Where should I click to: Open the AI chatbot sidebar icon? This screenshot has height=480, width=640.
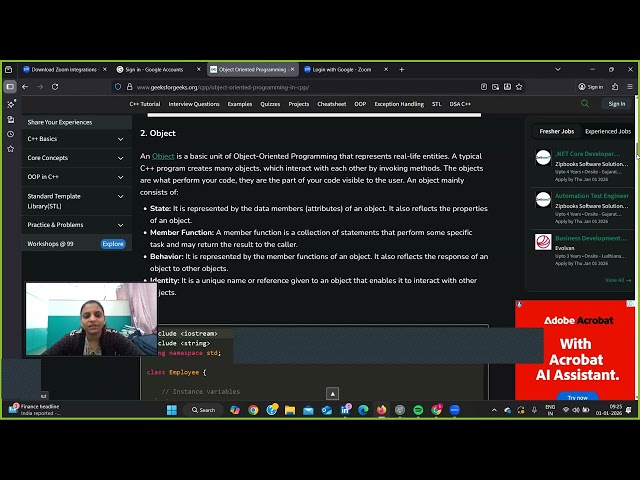[x=11, y=104]
